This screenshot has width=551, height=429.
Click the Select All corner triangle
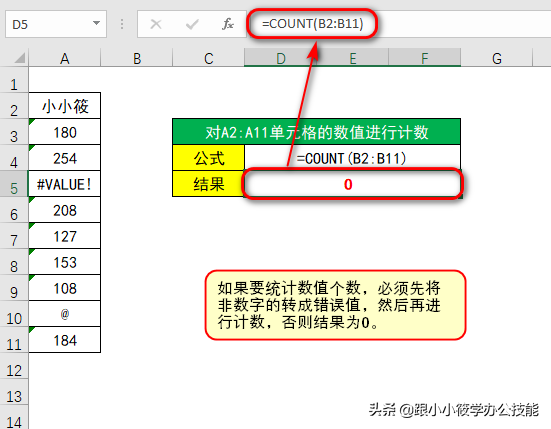(x=19, y=58)
